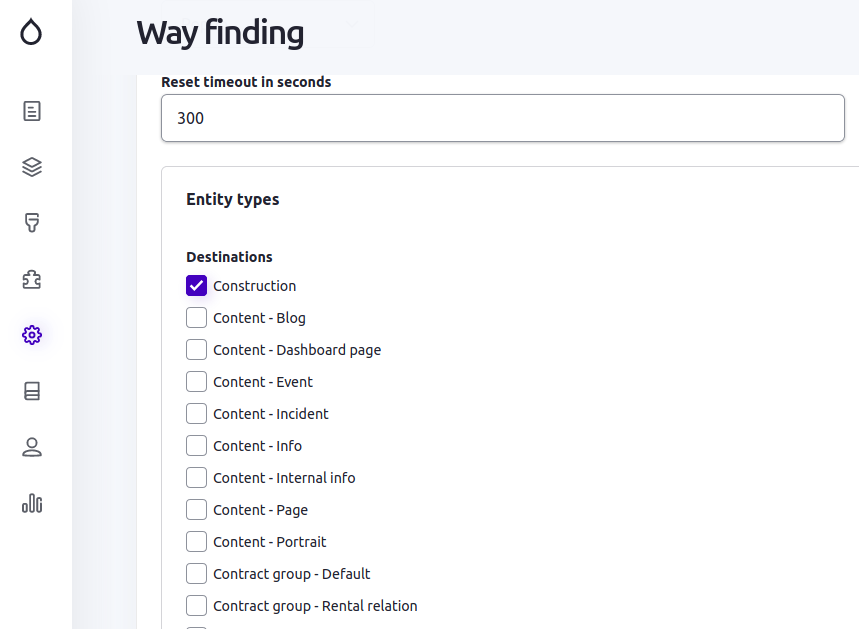859x629 pixels.
Task: Select the content document icon in sidebar
Action: (x=31, y=111)
